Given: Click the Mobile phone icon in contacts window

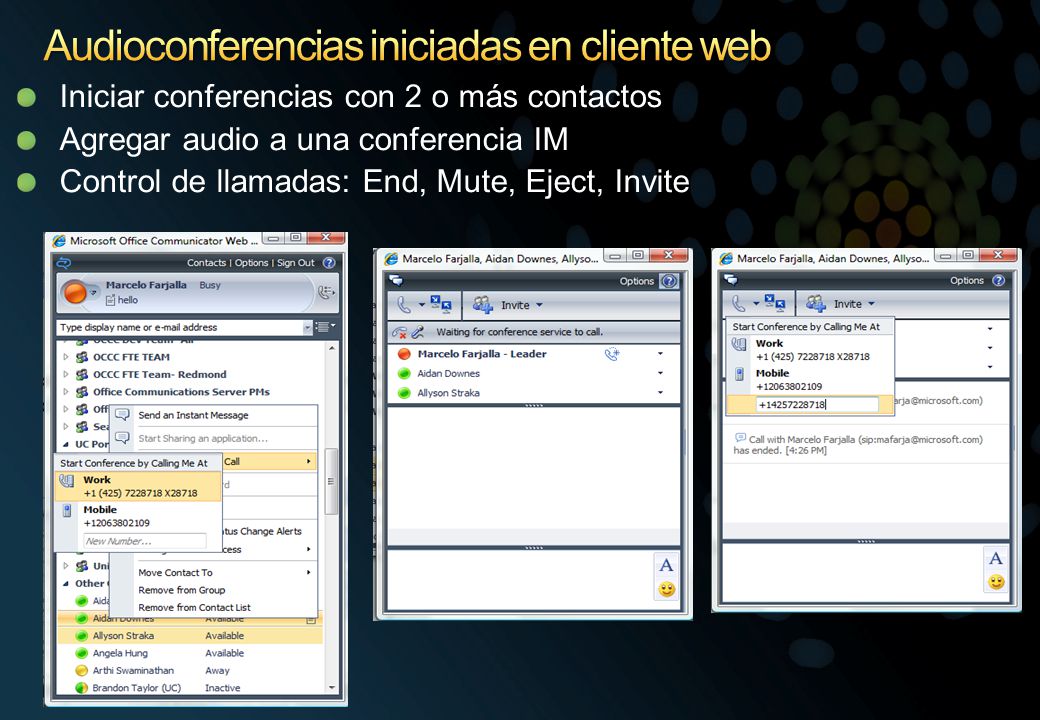Looking at the screenshot, I should 67,510.
